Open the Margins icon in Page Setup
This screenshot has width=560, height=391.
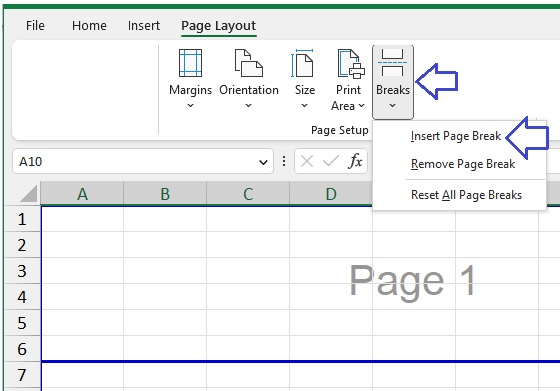(x=190, y=63)
